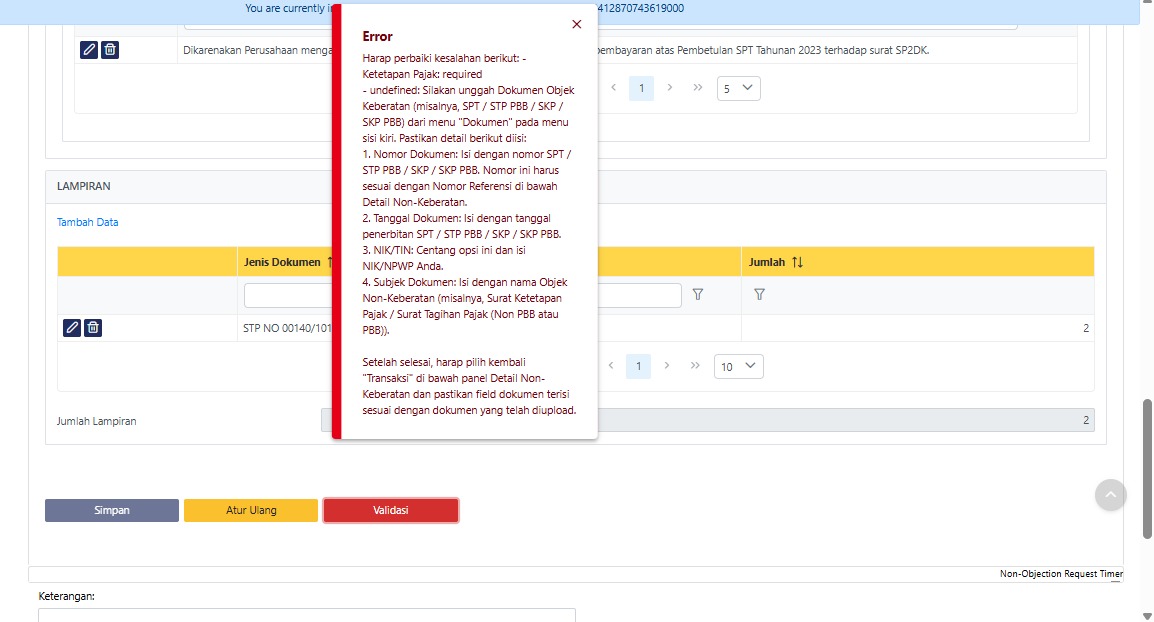Go to previous page in Lampiran paginator
1154x622 pixels.
[611, 366]
